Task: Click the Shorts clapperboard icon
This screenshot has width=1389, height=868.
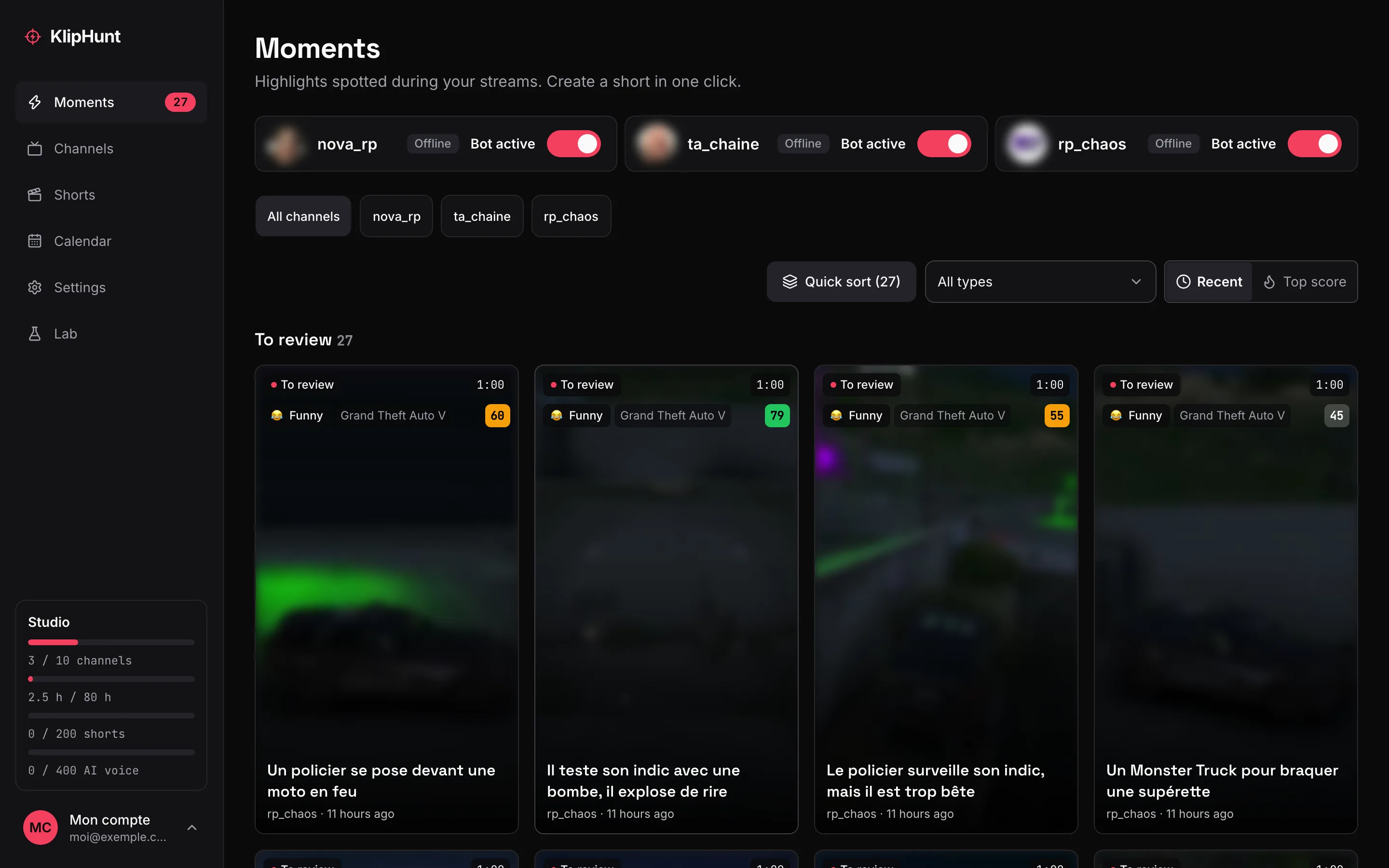Action: (x=35, y=195)
